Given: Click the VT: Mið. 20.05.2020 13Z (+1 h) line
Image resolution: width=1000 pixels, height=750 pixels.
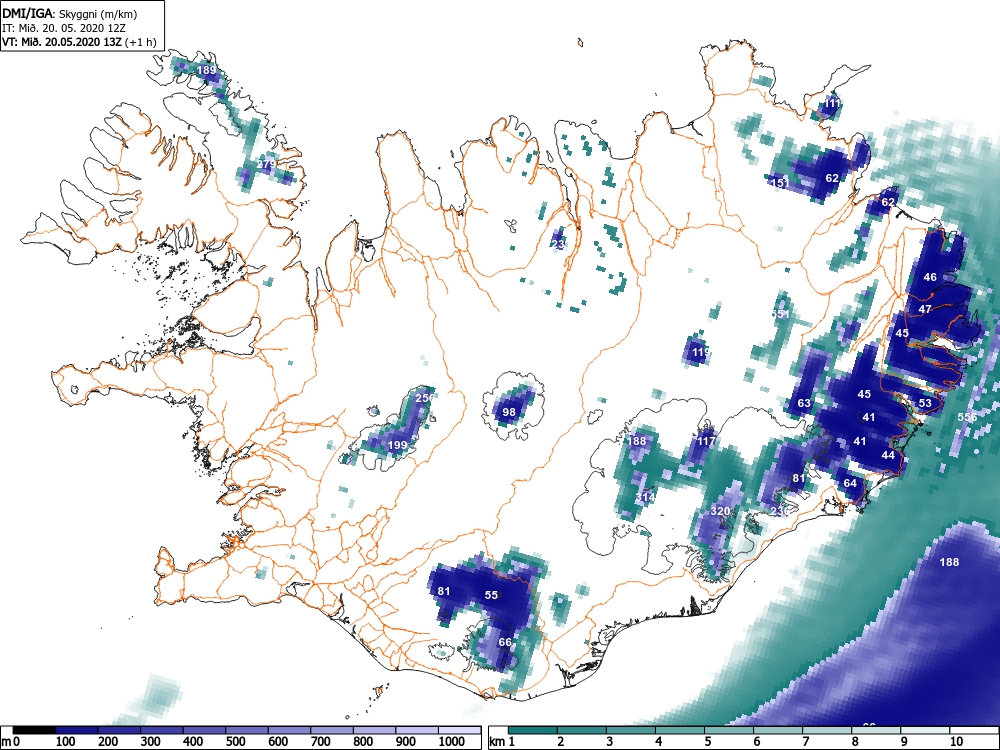Looking at the screenshot, I should [x=78, y=42].
